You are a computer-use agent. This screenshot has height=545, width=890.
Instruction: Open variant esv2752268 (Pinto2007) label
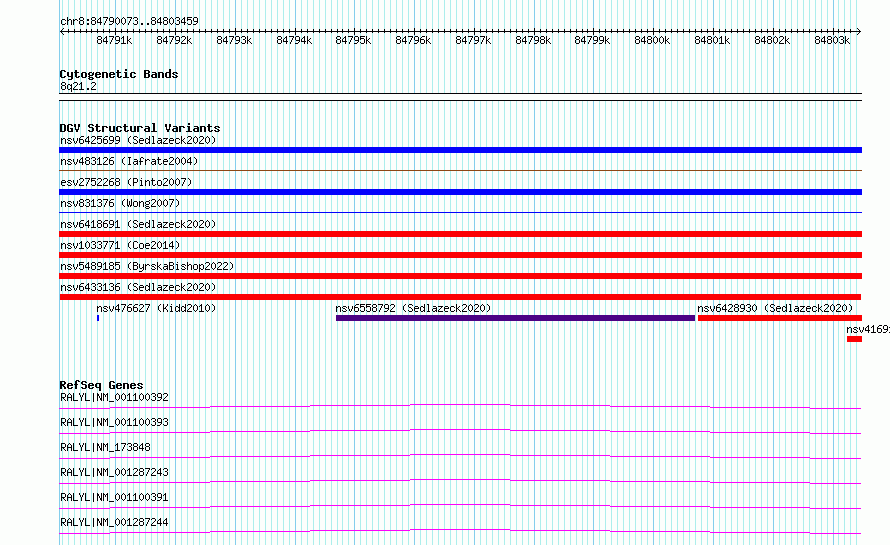[126, 182]
